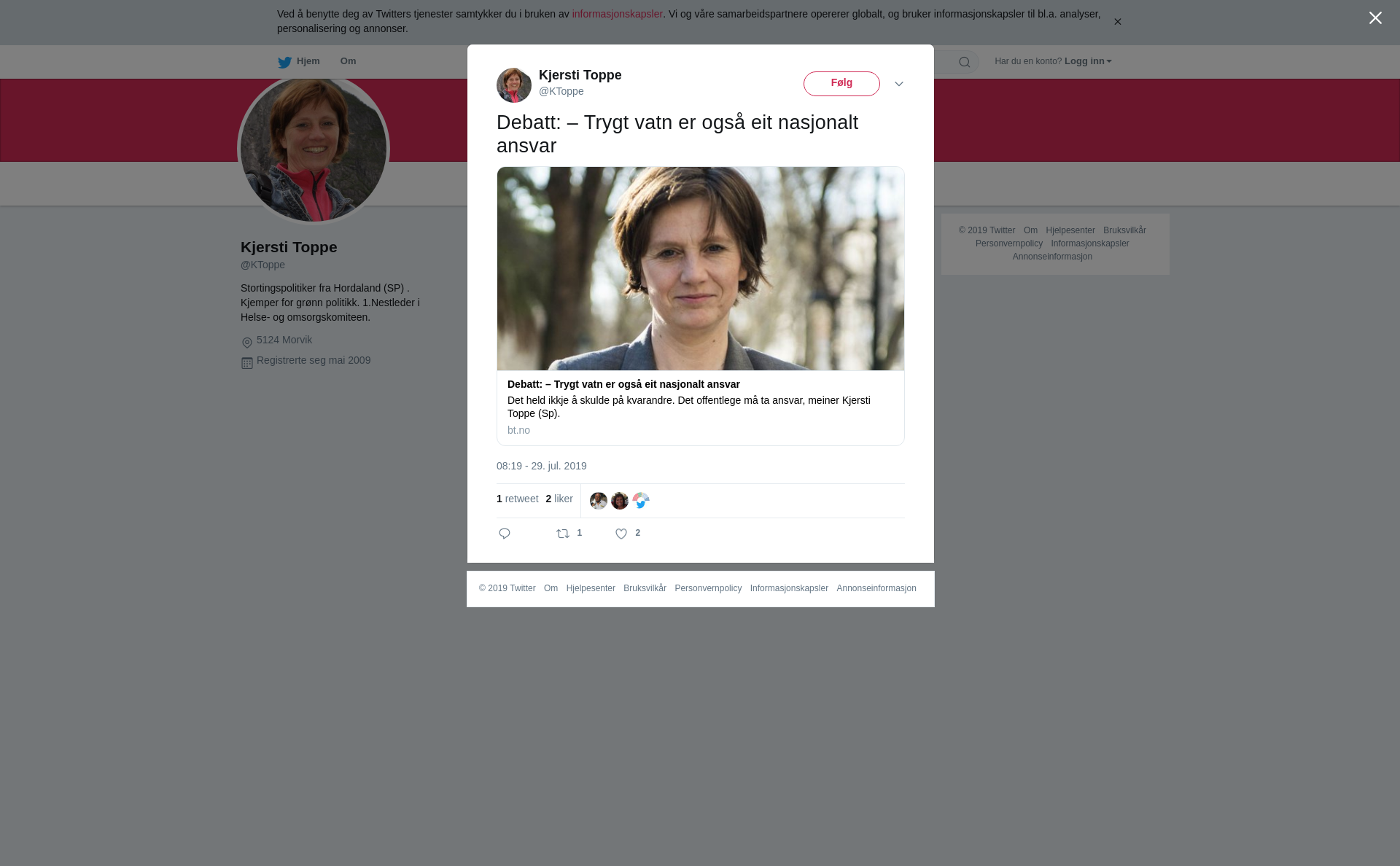Open first liker's avatar
Viewport: 1400px width, 866px height.
tap(599, 501)
